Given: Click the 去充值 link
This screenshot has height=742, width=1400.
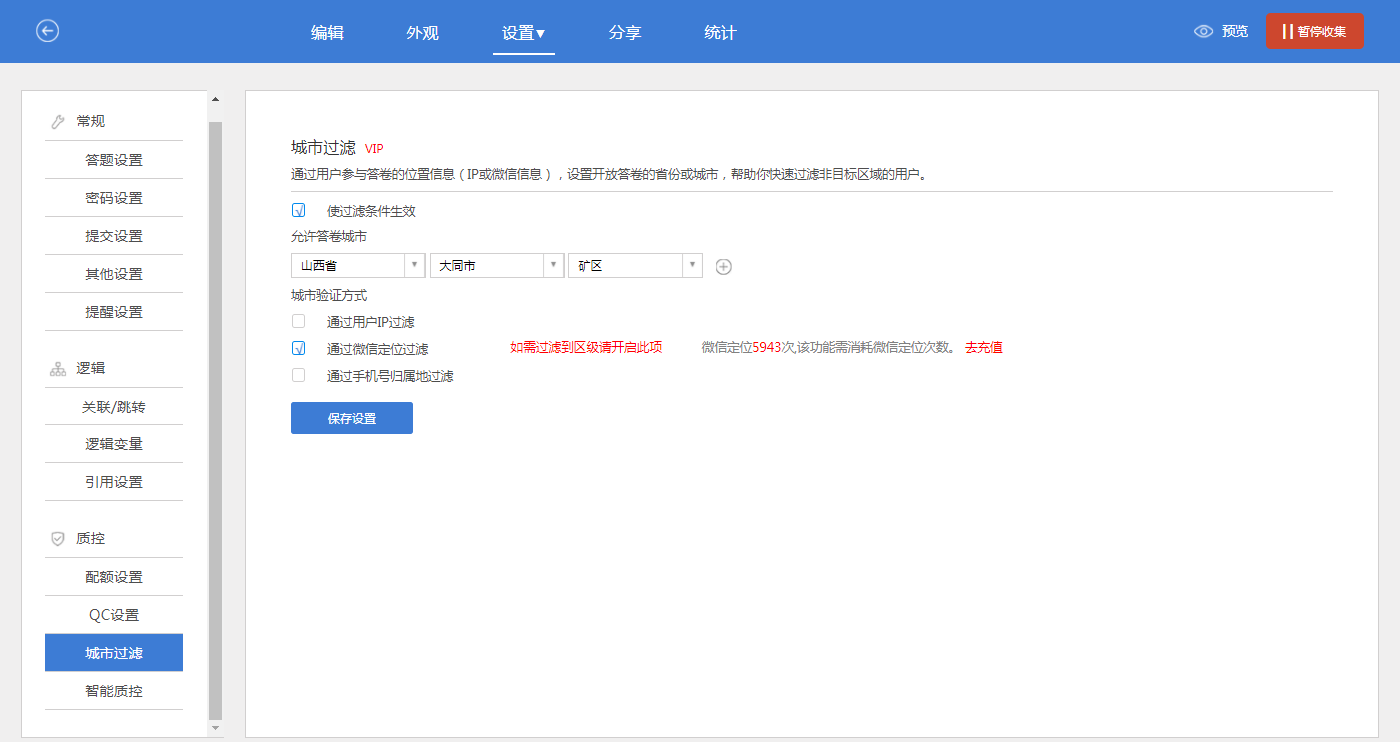Looking at the screenshot, I should point(984,348).
